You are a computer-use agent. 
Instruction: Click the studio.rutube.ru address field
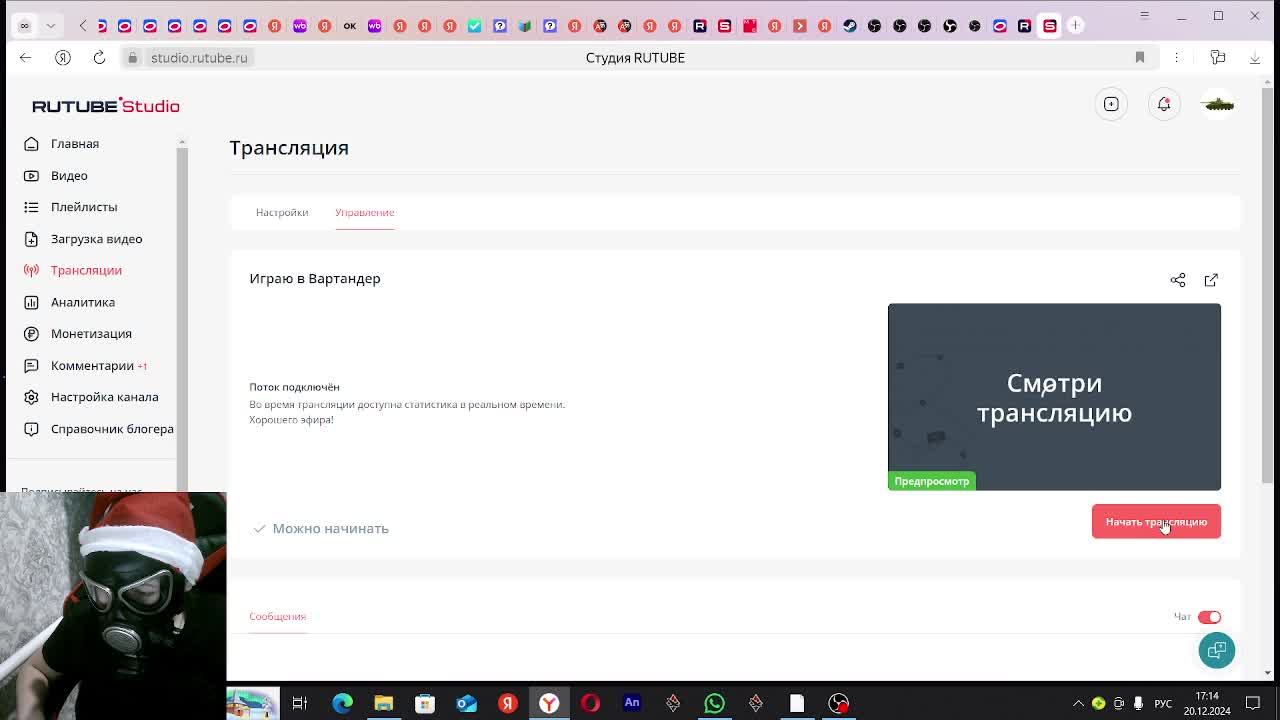tap(199, 58)
